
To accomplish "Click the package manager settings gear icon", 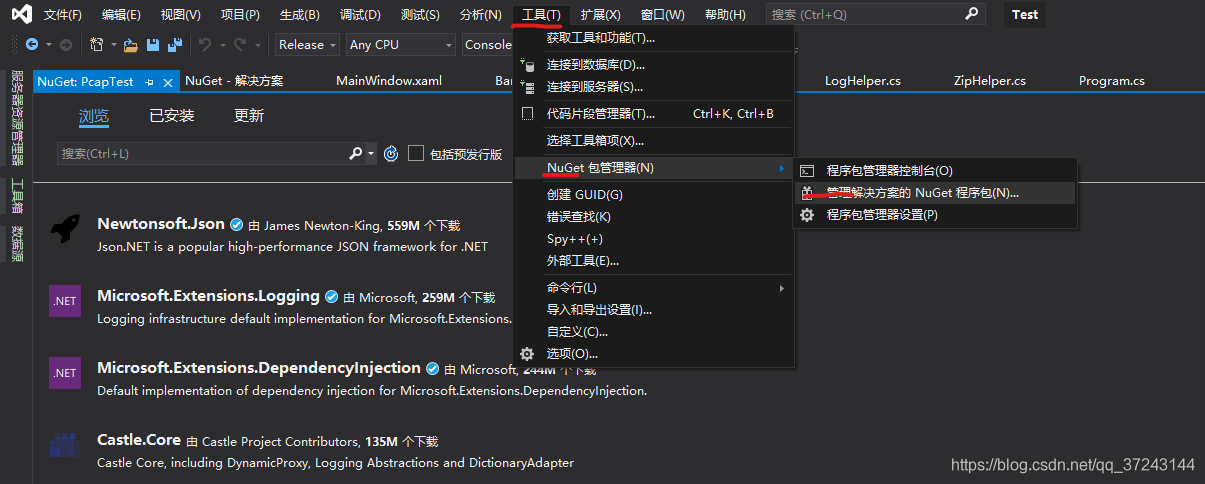I will tap(807, 215).
